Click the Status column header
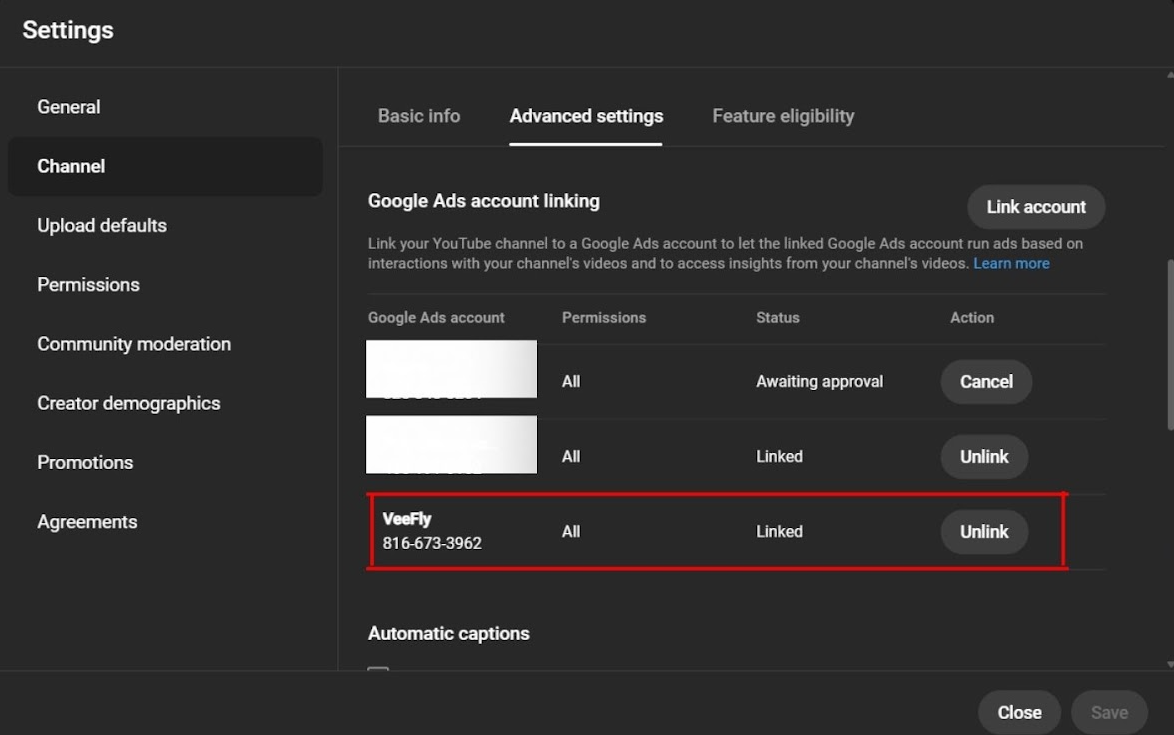 (777, 317)
